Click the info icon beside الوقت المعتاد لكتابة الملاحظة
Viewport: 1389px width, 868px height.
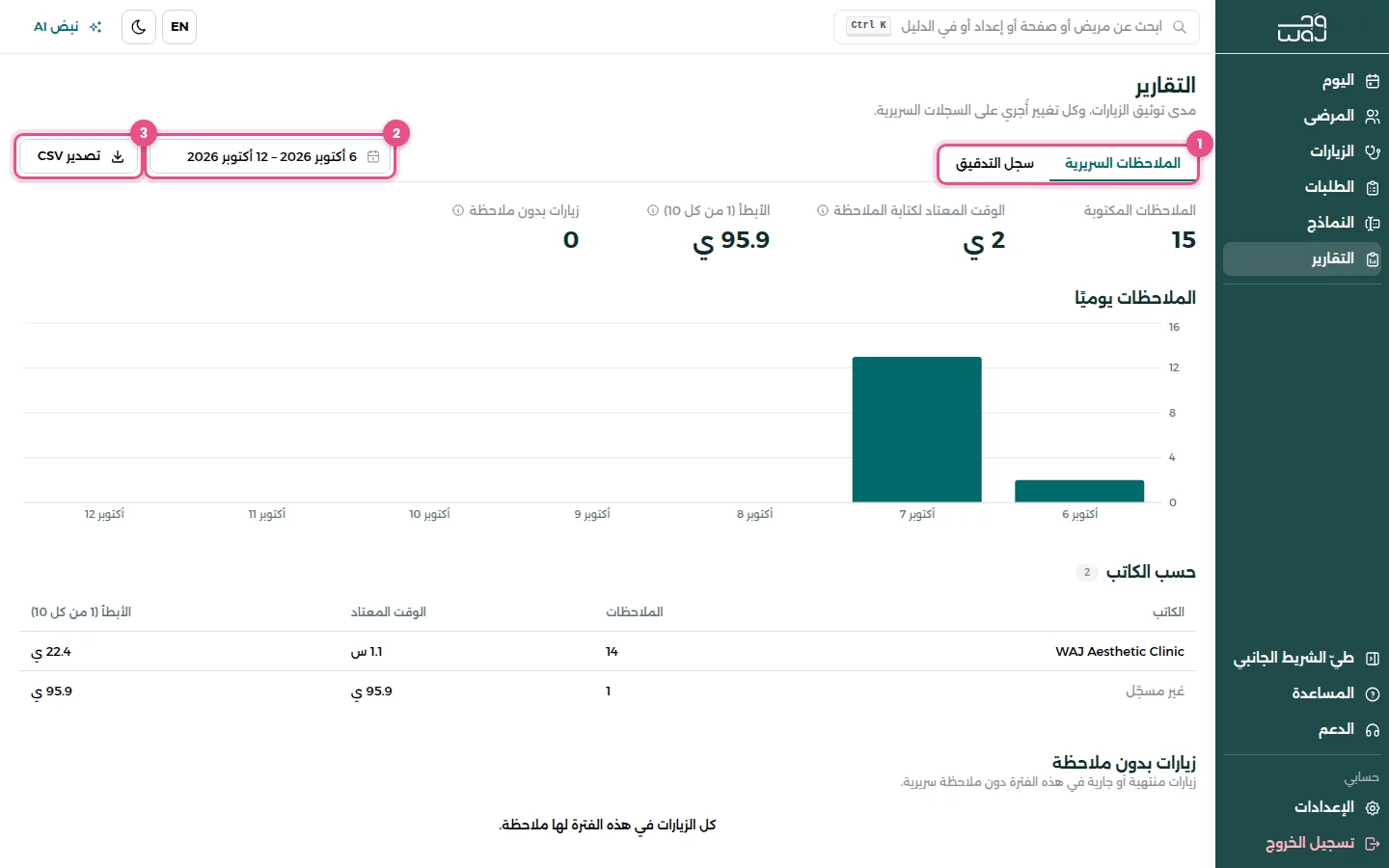(823, 210)
